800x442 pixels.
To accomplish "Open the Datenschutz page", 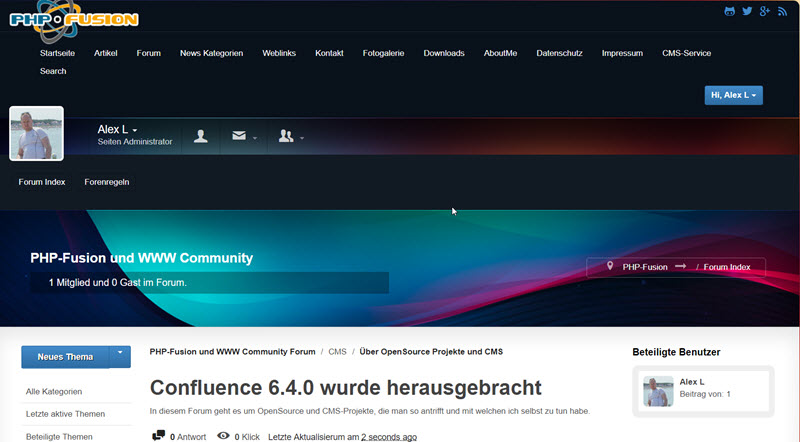I will pos(559,53).
